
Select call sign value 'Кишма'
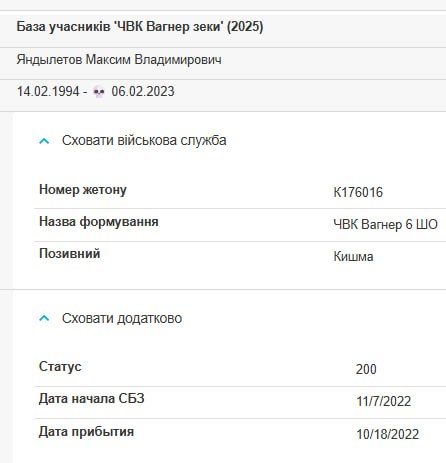353,257
